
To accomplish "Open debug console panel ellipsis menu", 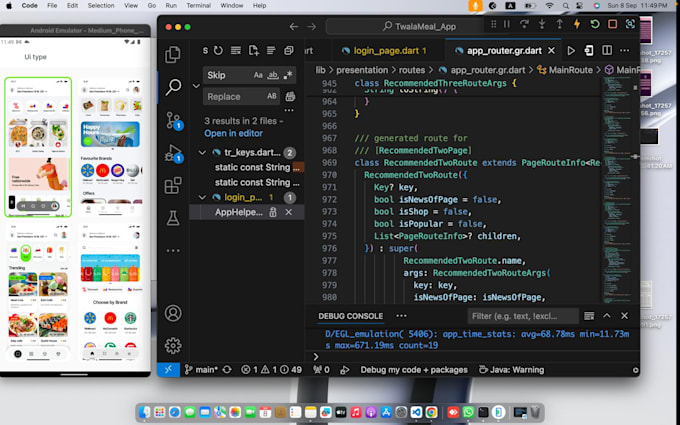I will (x=401, y=316).
